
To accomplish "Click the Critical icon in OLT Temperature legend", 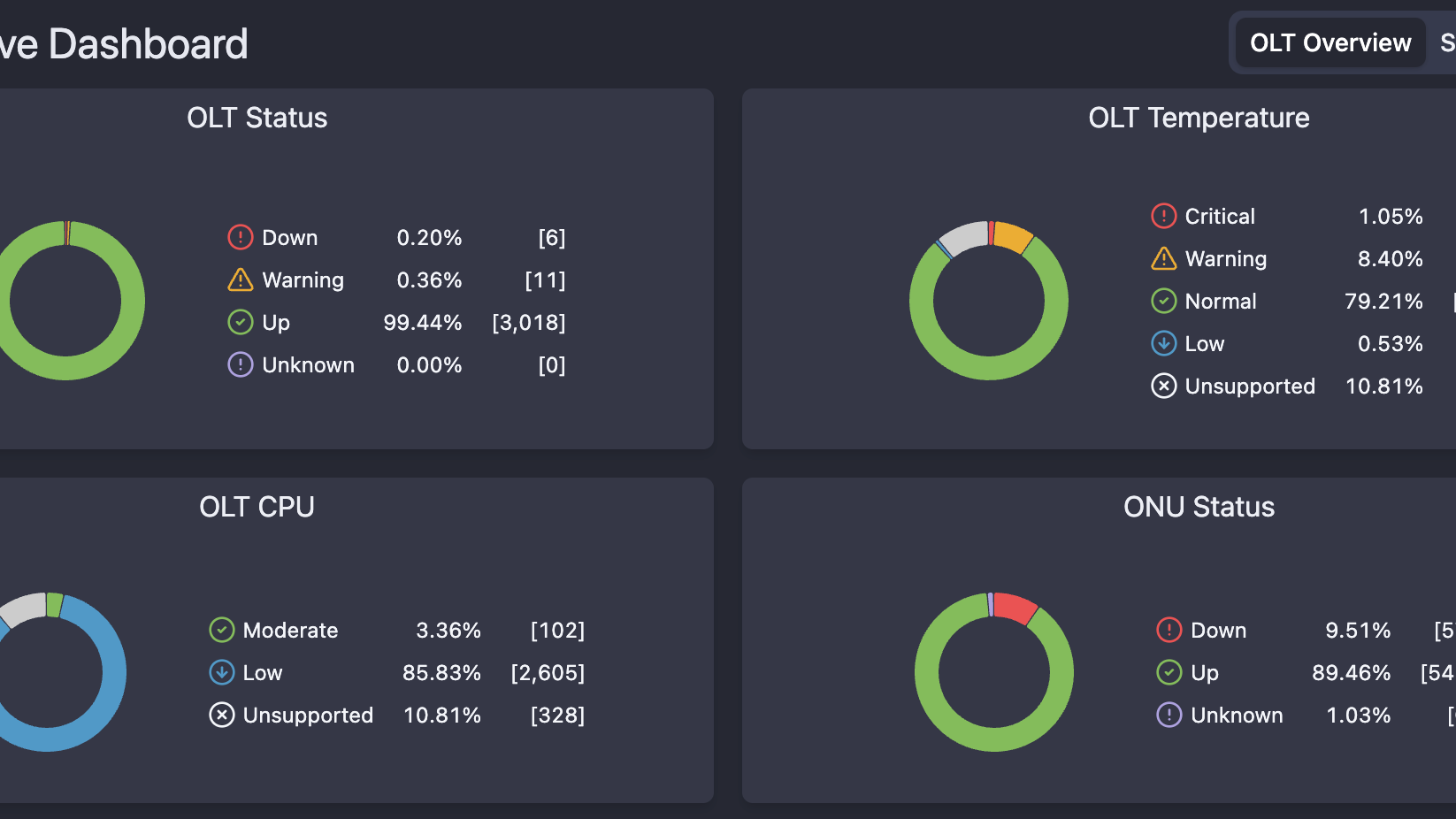I will pos(1164,216).
